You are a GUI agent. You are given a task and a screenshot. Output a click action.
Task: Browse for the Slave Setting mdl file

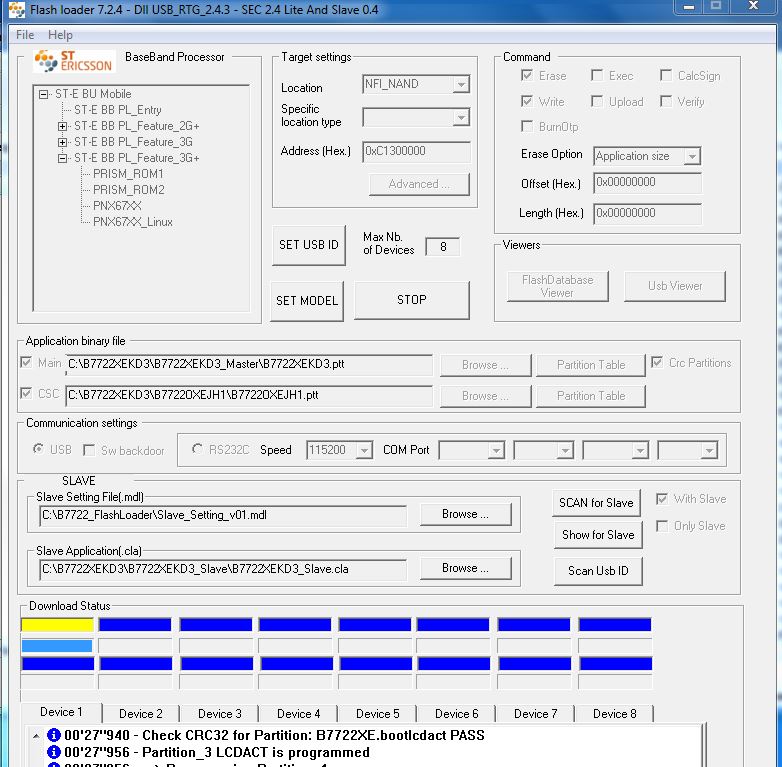(x=465, y=514)
